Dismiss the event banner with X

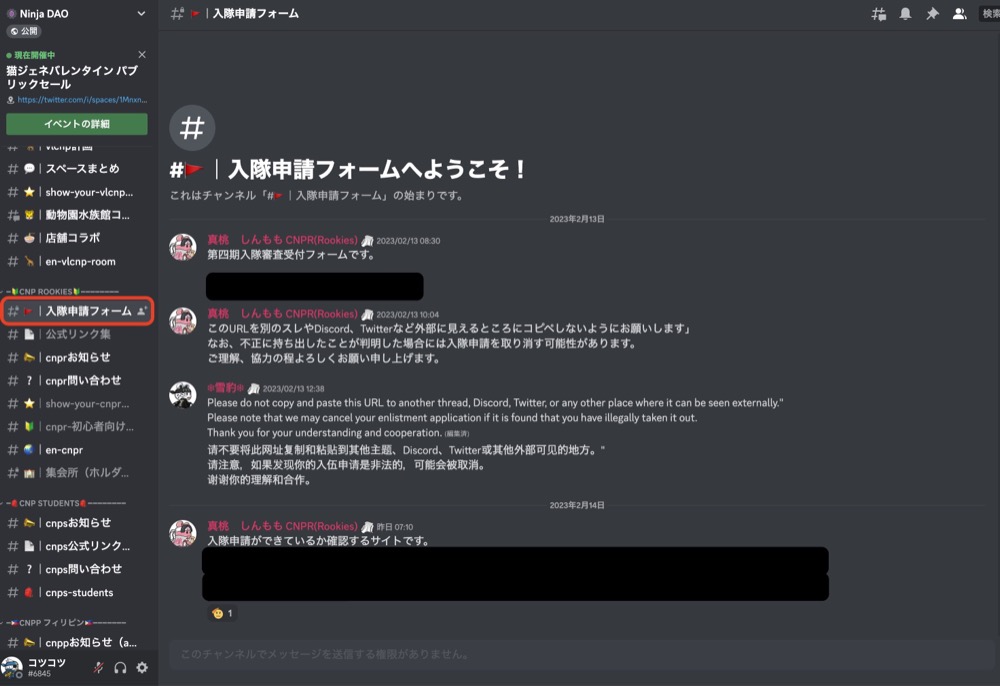[142, 55]
